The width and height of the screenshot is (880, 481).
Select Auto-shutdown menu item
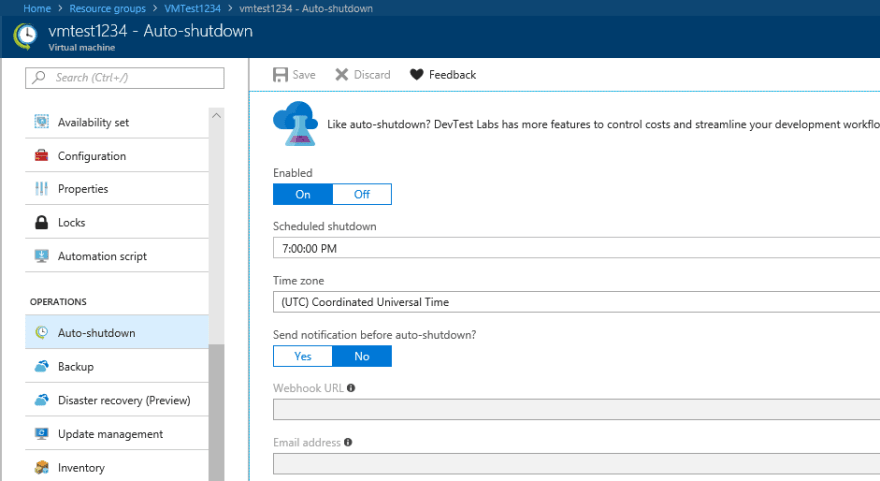click(x=117, y=332)
